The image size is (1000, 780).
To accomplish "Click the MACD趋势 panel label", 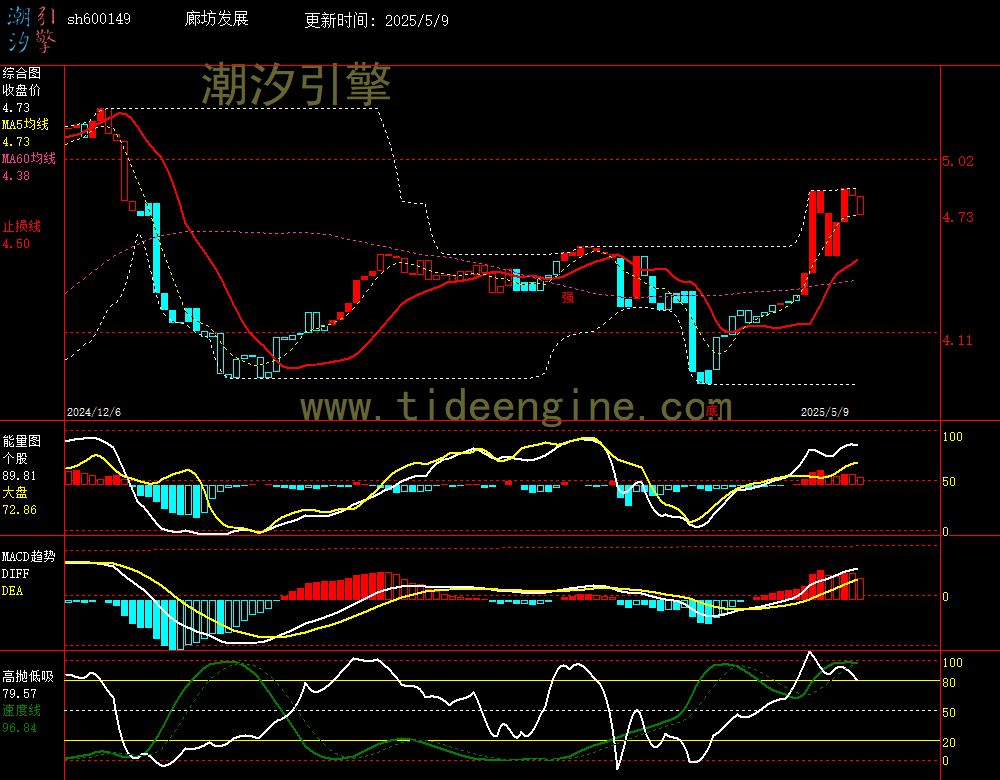I will point(29,557).
